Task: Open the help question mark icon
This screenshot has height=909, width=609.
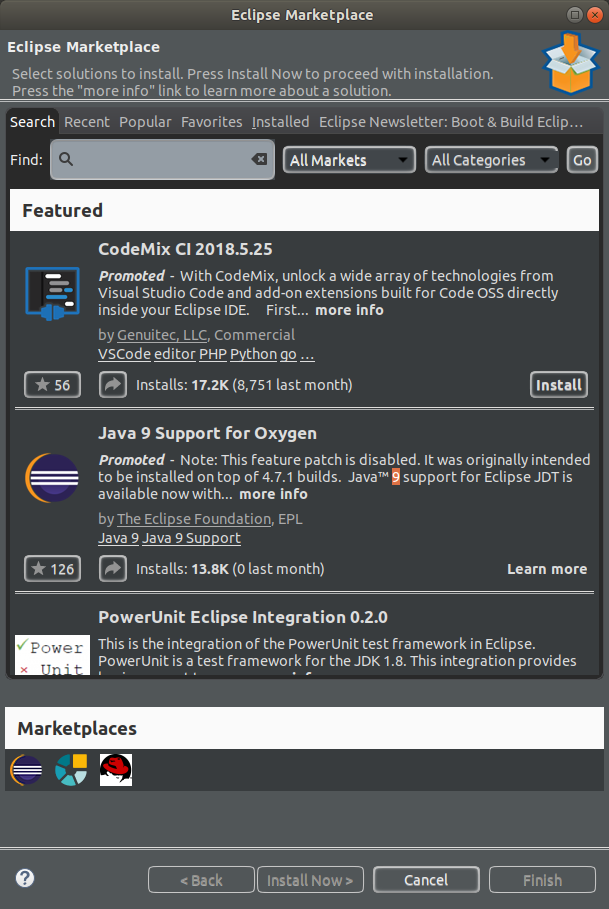Action: click(25, 878)
